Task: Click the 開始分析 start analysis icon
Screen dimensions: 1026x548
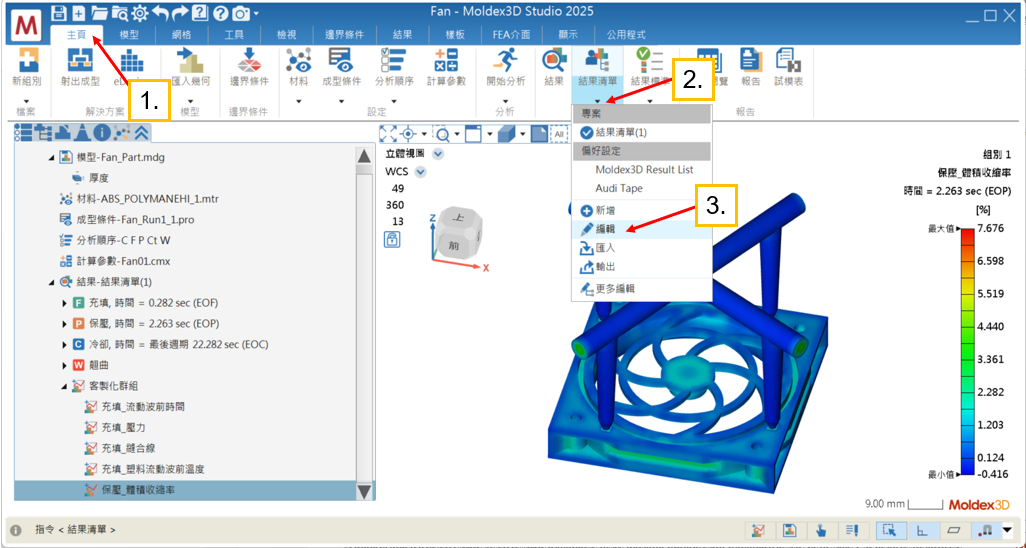Action: click(505, 60)
